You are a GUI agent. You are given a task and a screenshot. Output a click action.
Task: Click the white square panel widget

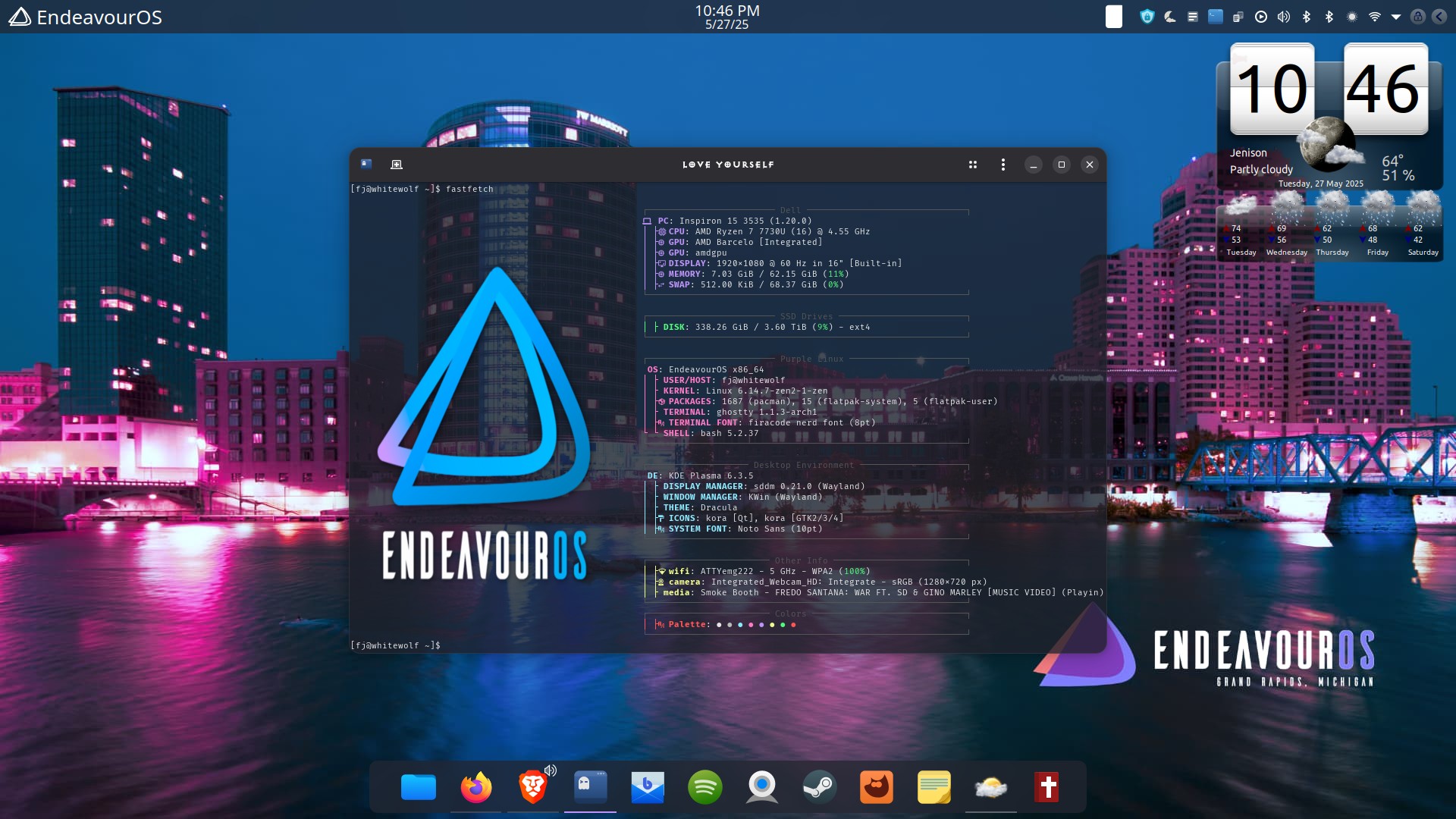pyautogui.click(x=1114, y=17)
